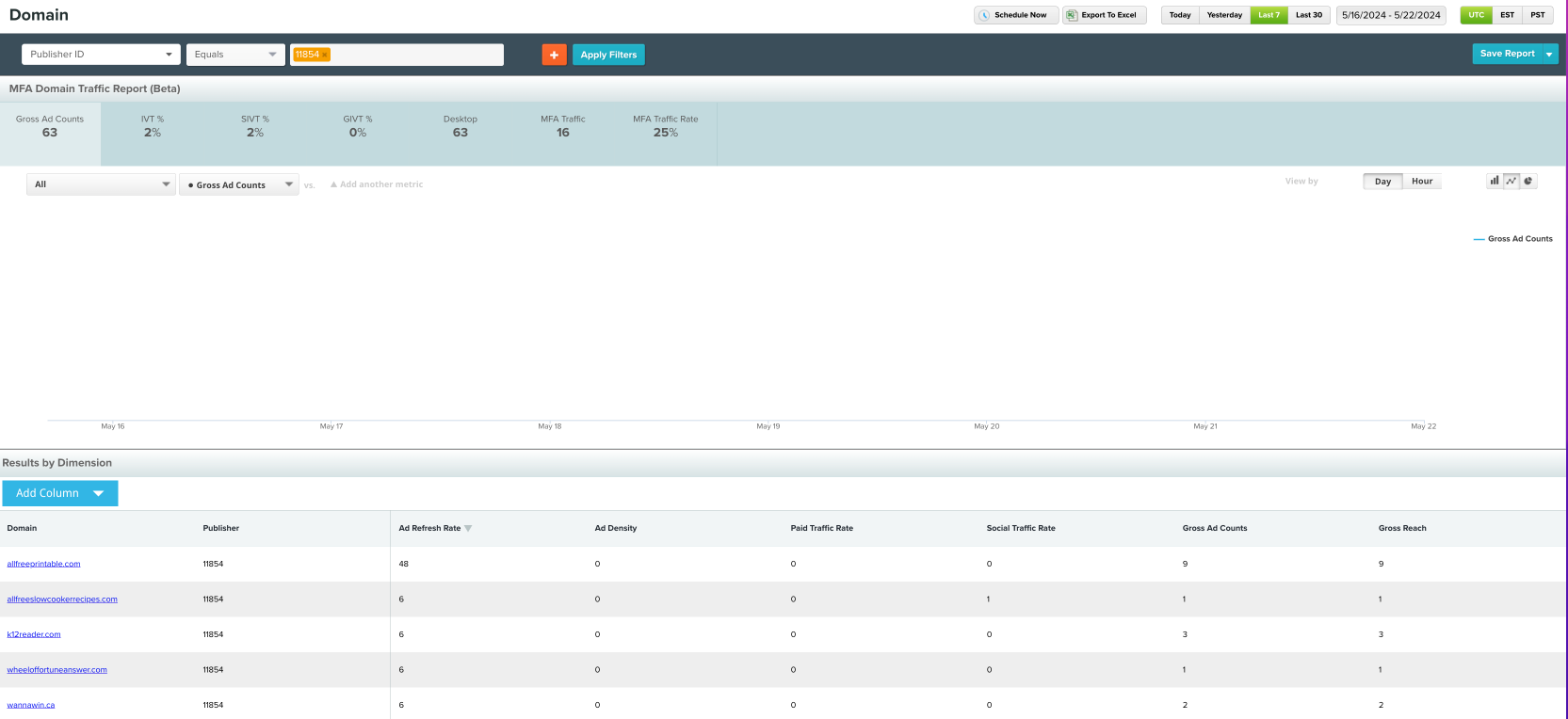This screenshot has height=719, width=1568.
Task: Click the Apply Filters button
Action: (x=608, y=55)
